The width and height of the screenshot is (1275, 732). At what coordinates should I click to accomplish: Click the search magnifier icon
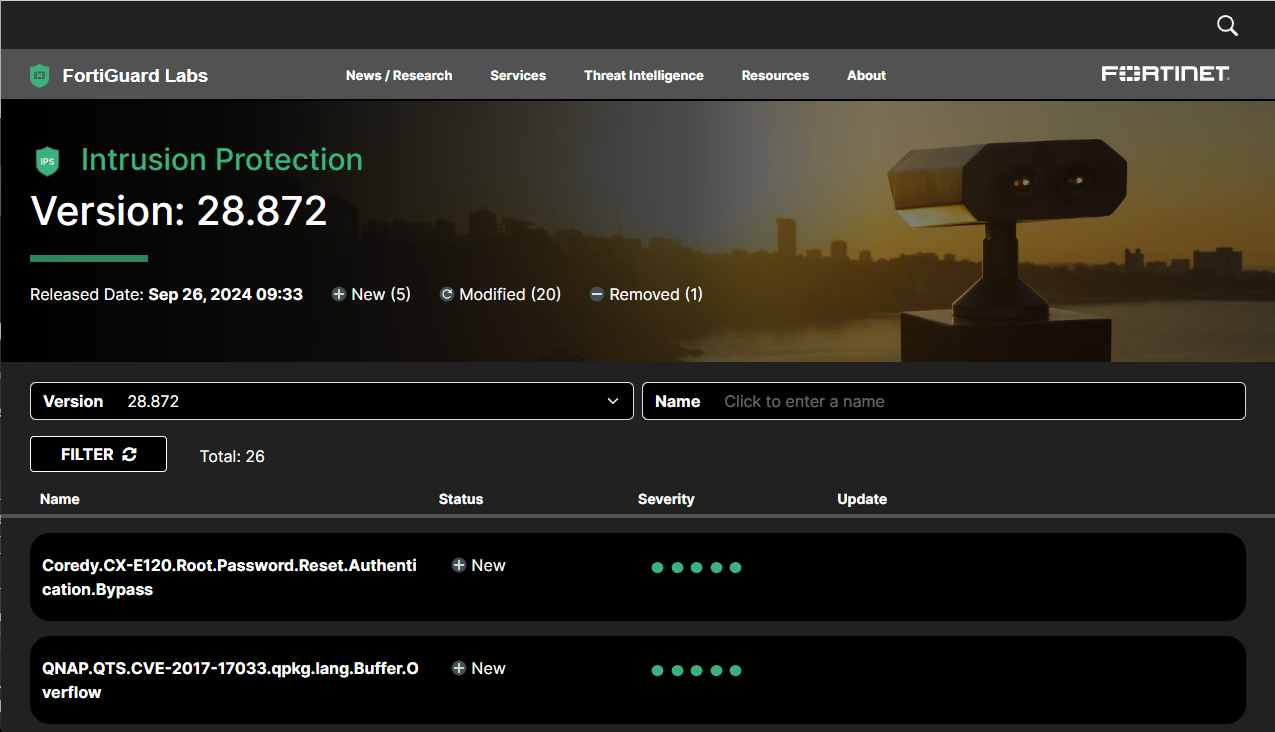pos(1227,25)
